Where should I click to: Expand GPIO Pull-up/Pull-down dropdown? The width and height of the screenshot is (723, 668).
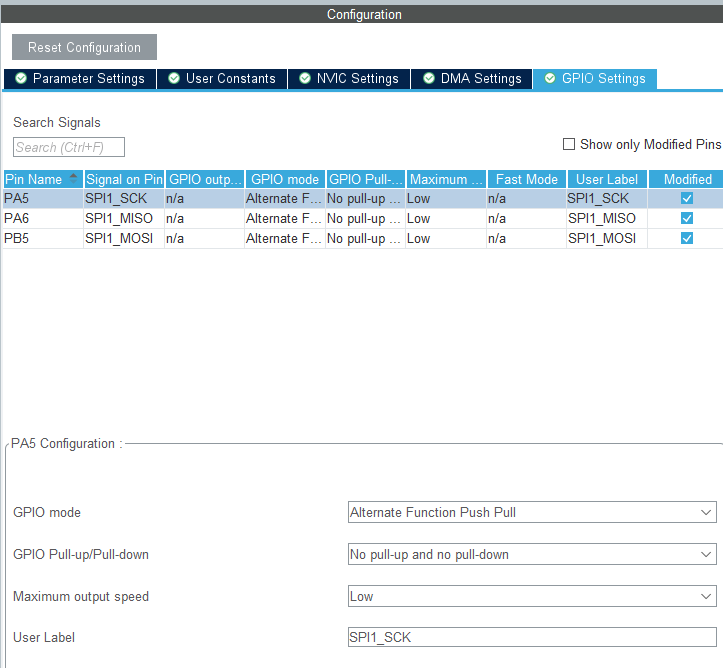point(532,554)
